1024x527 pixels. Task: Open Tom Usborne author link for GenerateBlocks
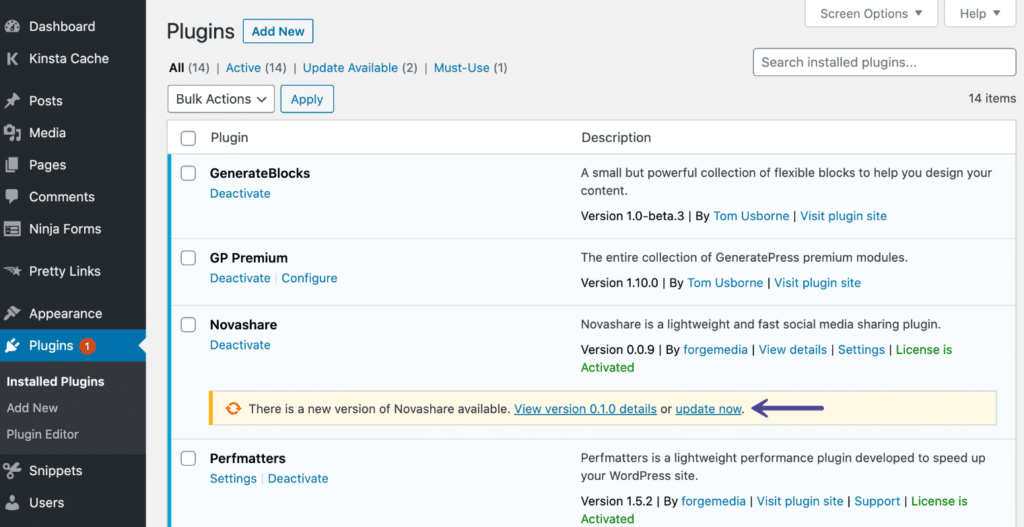tap(751, 216)
